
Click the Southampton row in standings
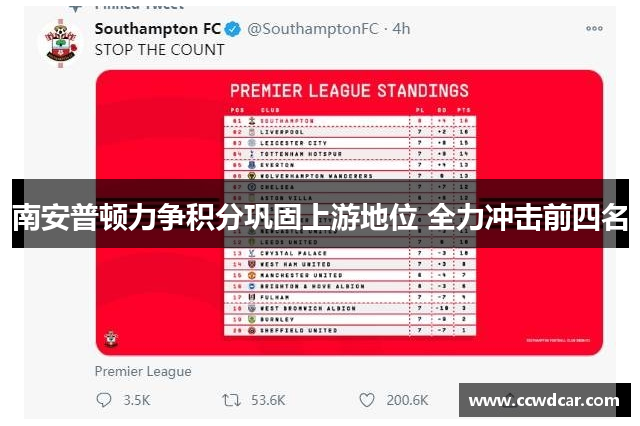350,121
